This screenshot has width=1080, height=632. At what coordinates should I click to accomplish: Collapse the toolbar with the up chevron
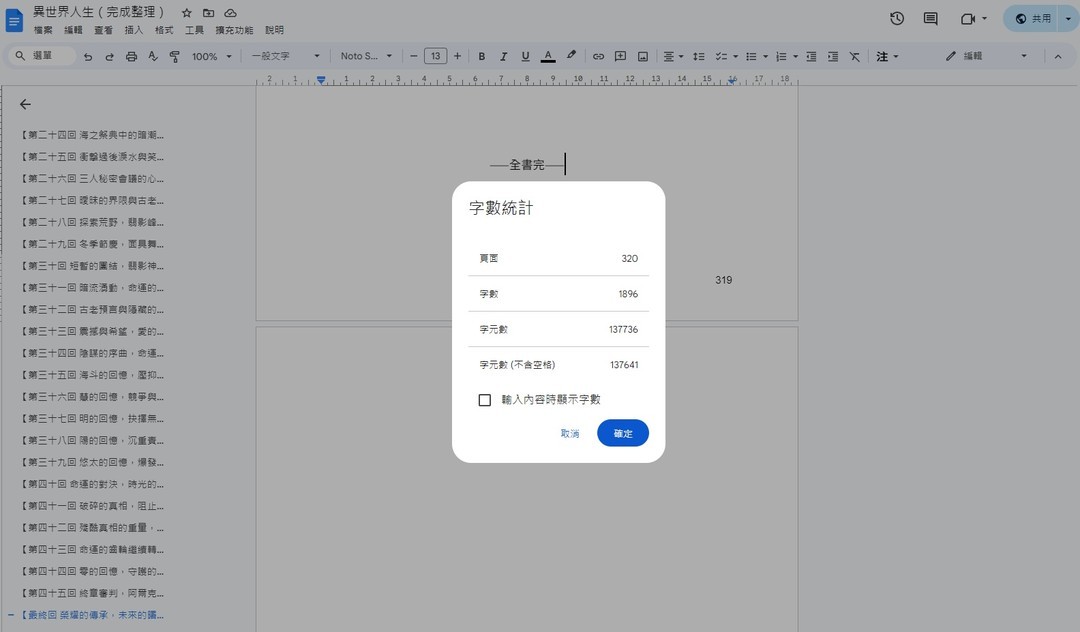coord(1058,56)
